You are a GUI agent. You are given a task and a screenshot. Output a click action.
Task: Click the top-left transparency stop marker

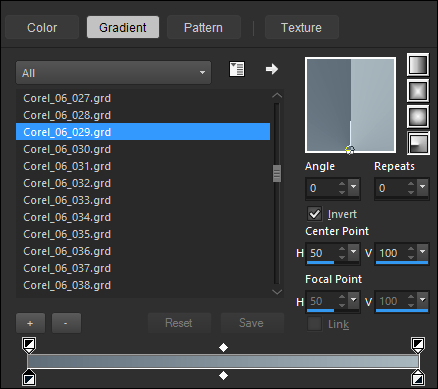coord(29,345)
